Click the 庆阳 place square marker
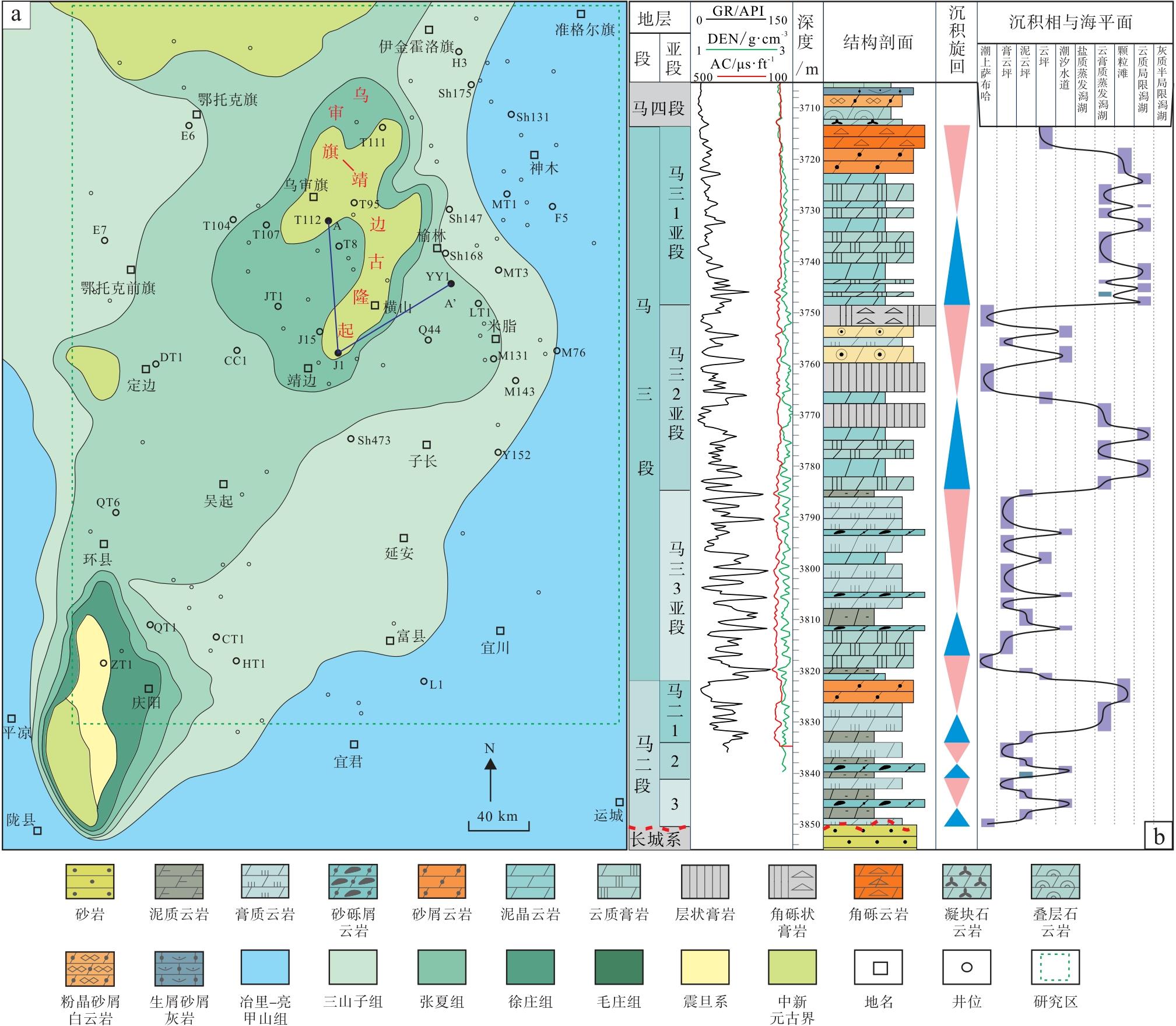 (149, 688)
